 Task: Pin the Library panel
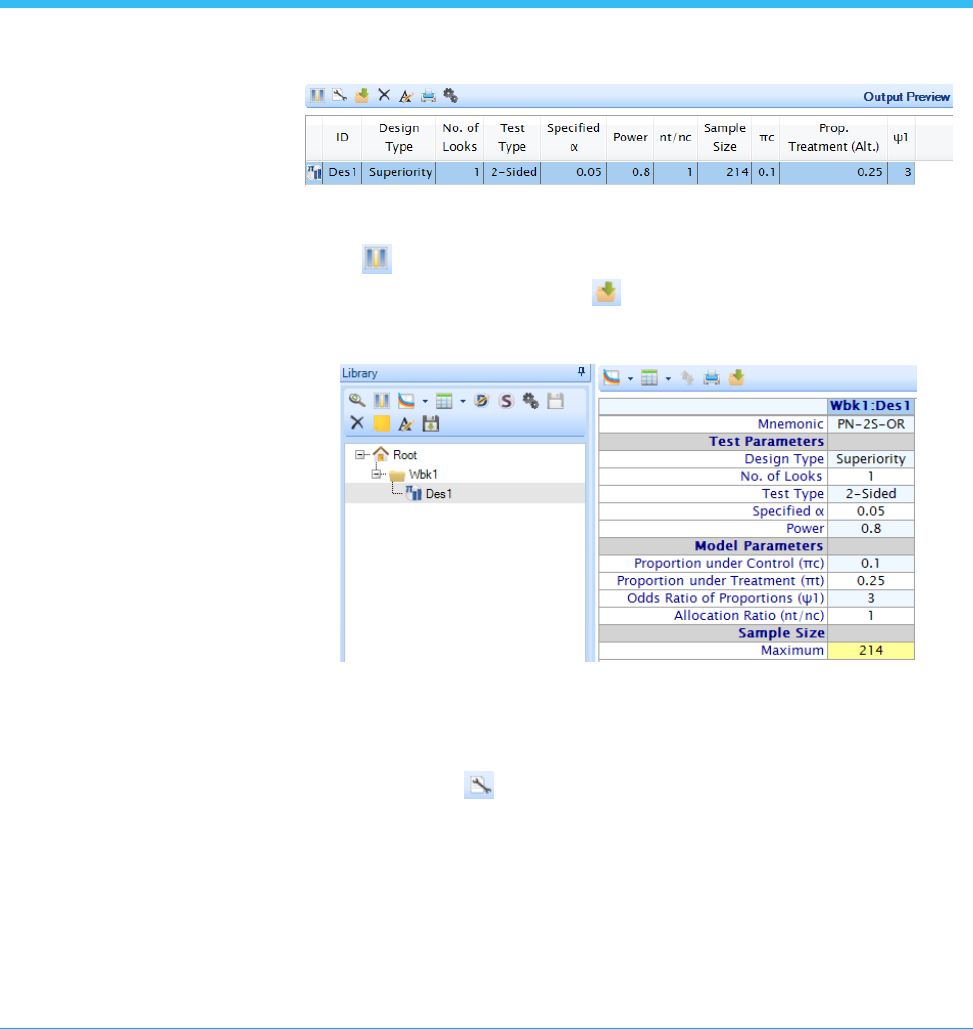[x=581, y=372]
